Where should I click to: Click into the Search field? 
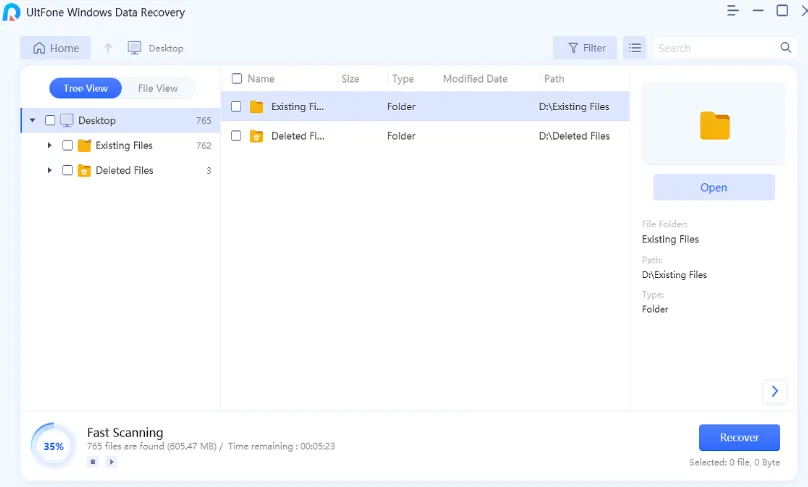tap(716, 48)
